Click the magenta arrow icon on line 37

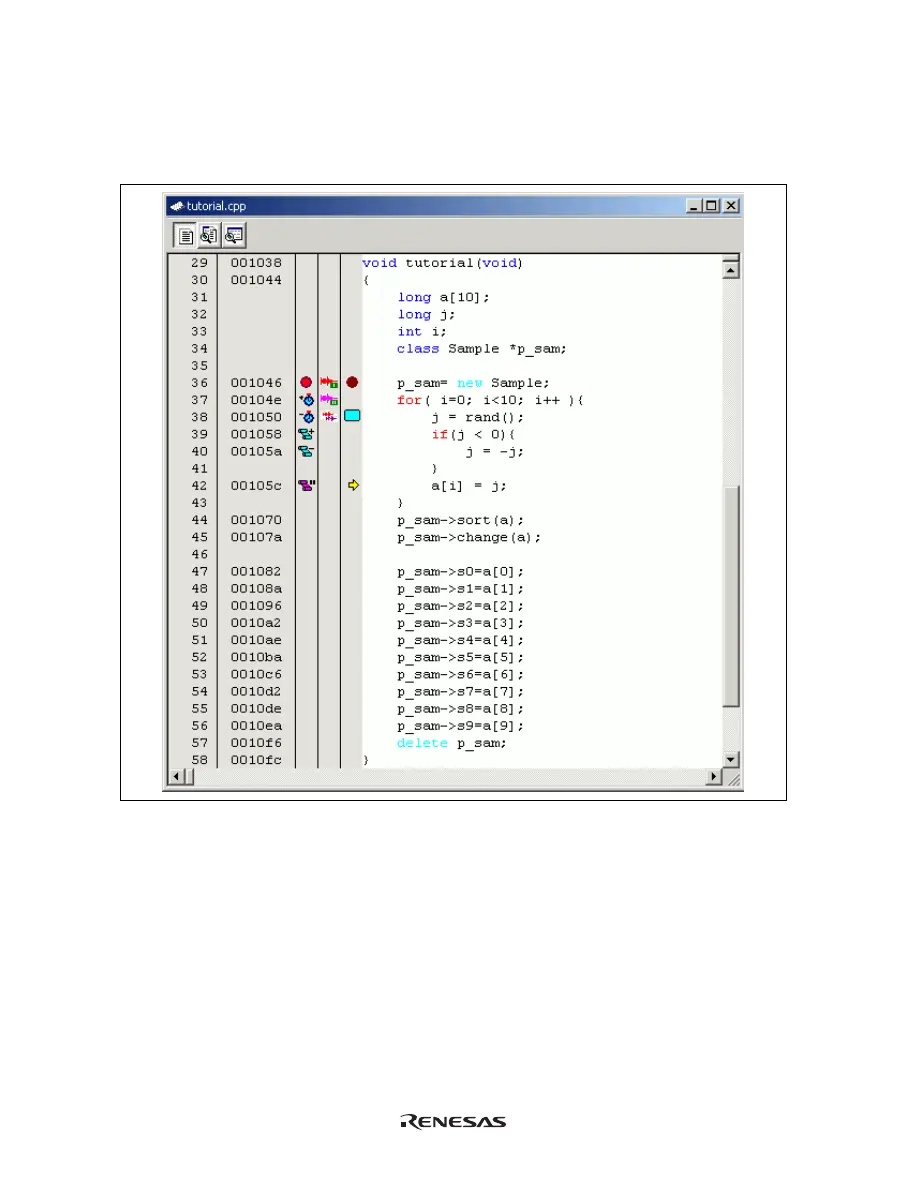pos(329,399)
